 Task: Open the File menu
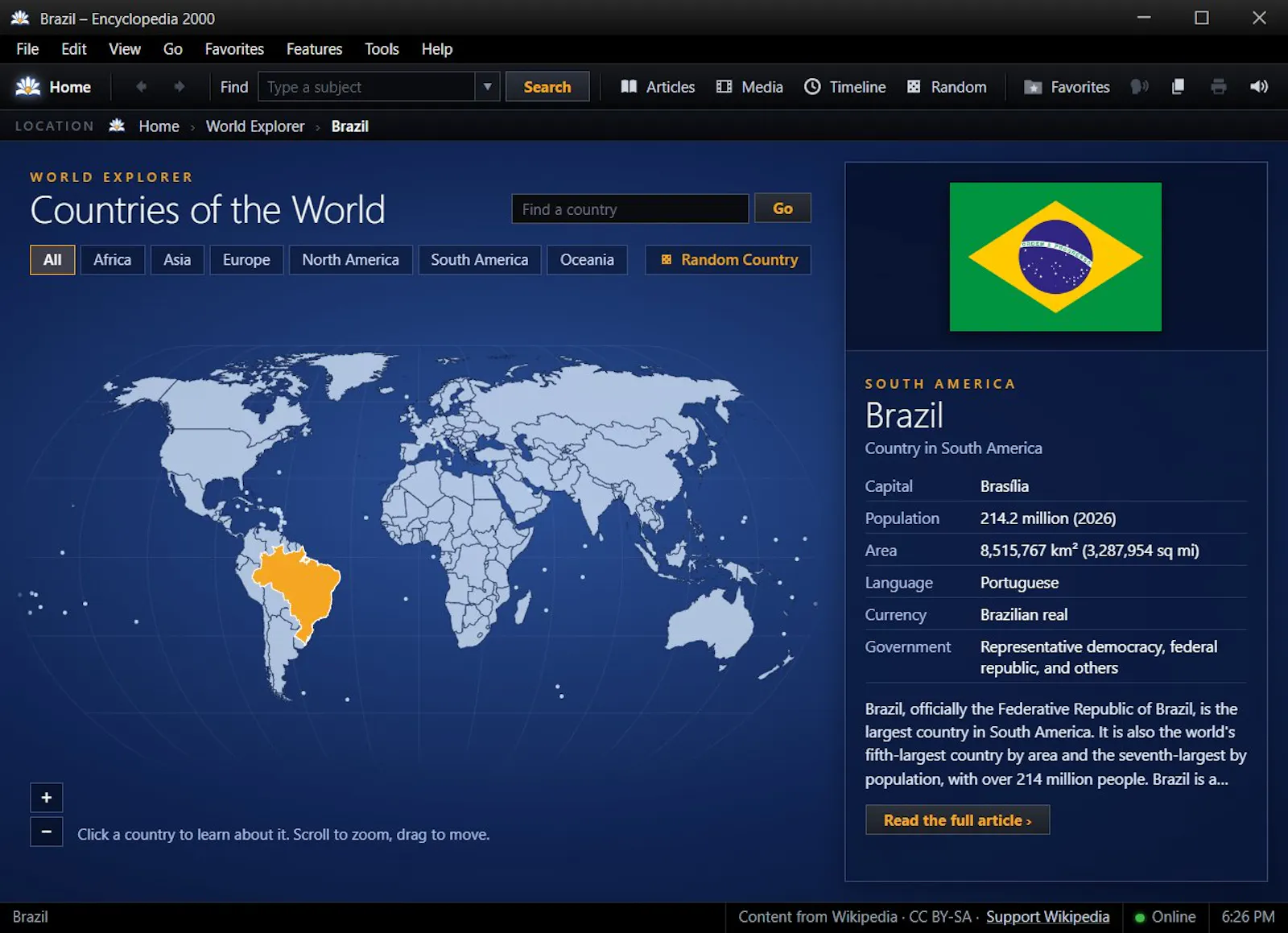[27, 49]
